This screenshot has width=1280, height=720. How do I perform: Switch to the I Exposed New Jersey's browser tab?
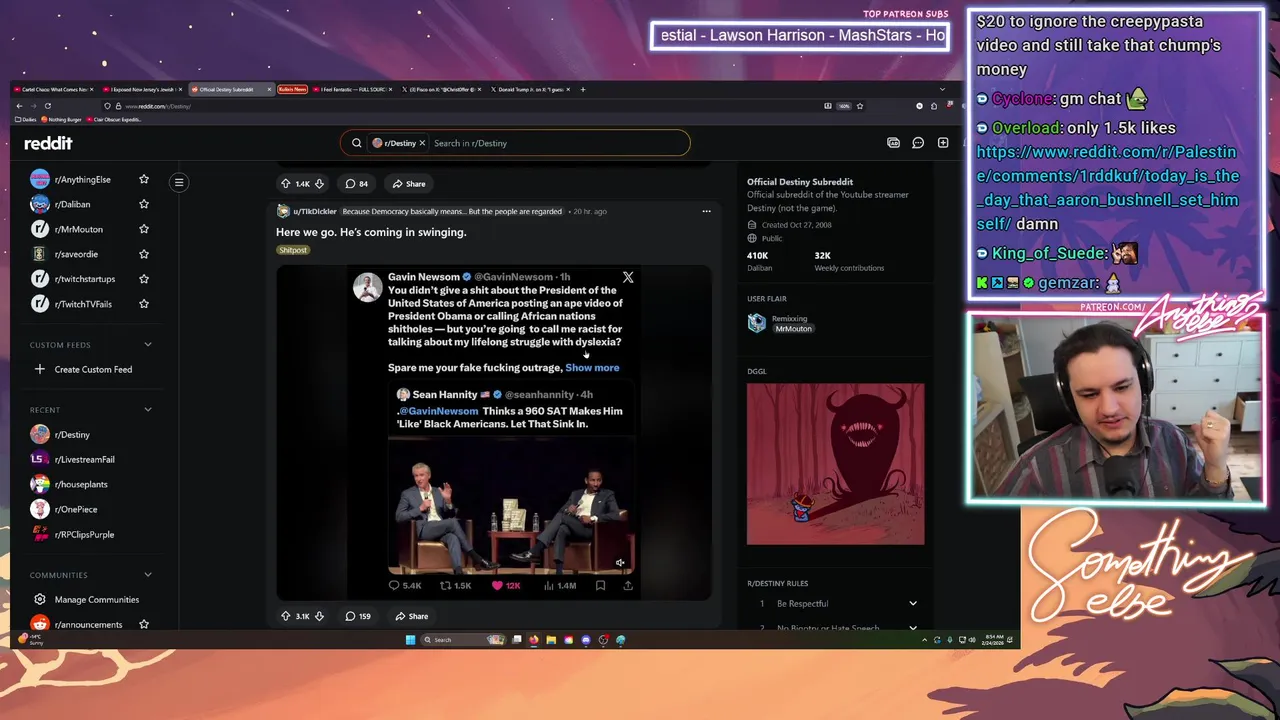(x=143, y=89)
